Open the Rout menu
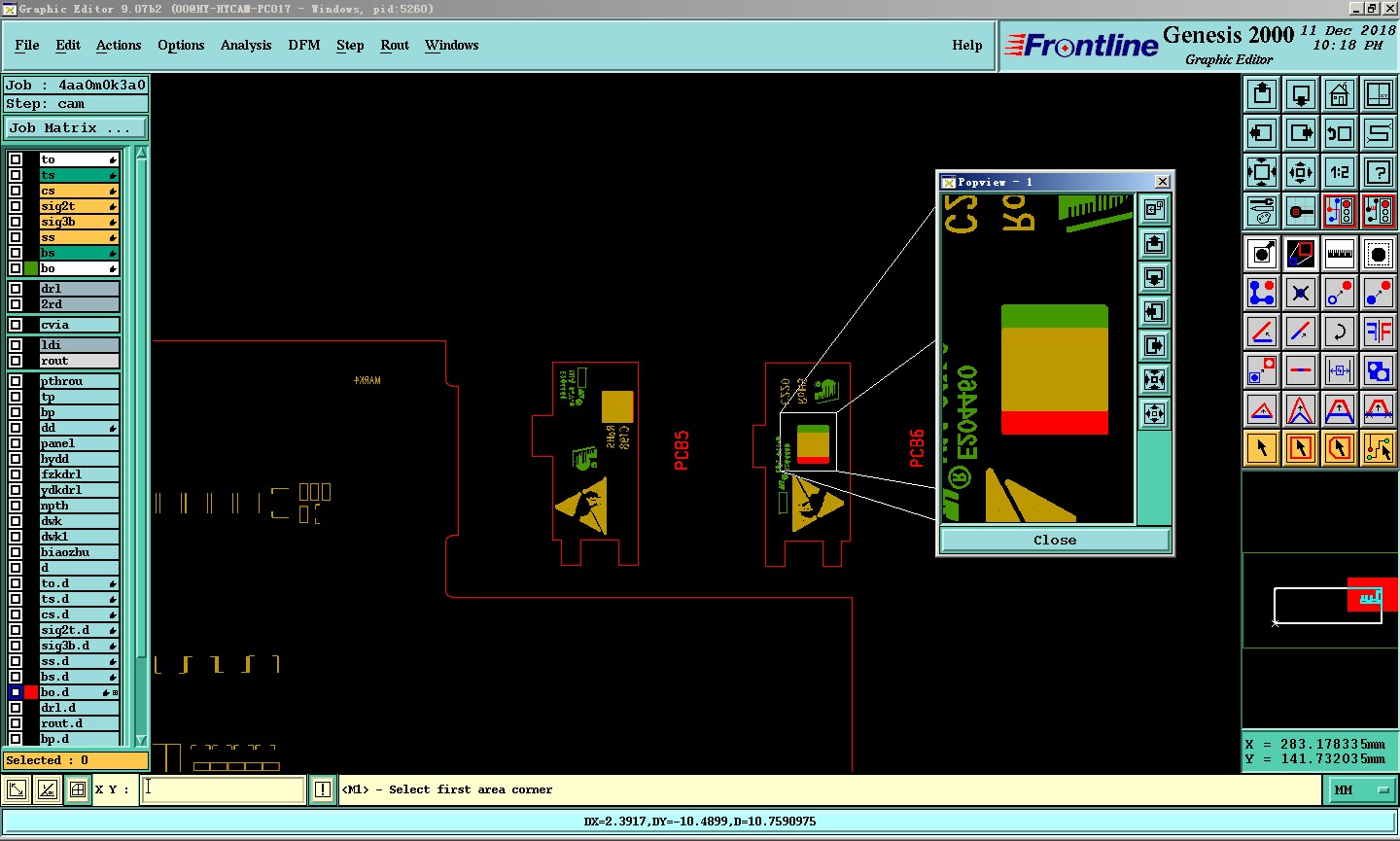Viewport: 1400px width, 841px height. (x=395, y=45)
